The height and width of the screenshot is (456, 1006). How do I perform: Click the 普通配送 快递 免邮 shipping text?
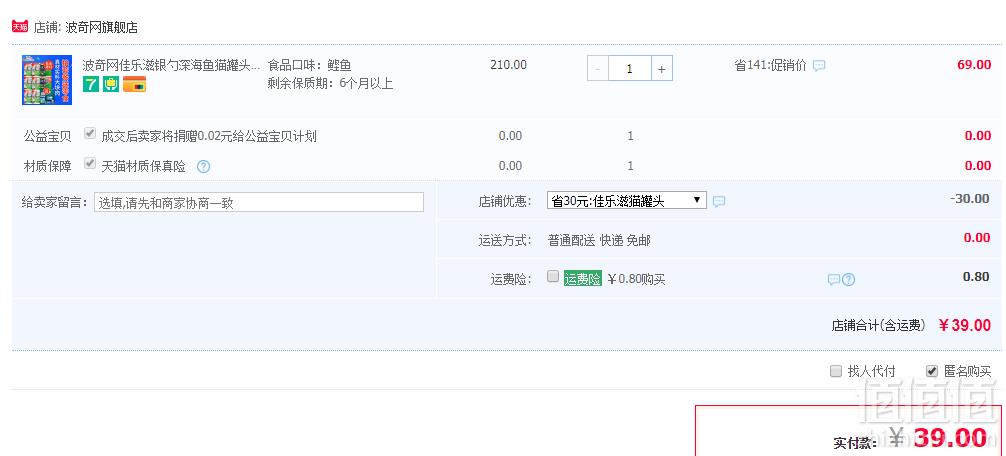coord(599,241)
